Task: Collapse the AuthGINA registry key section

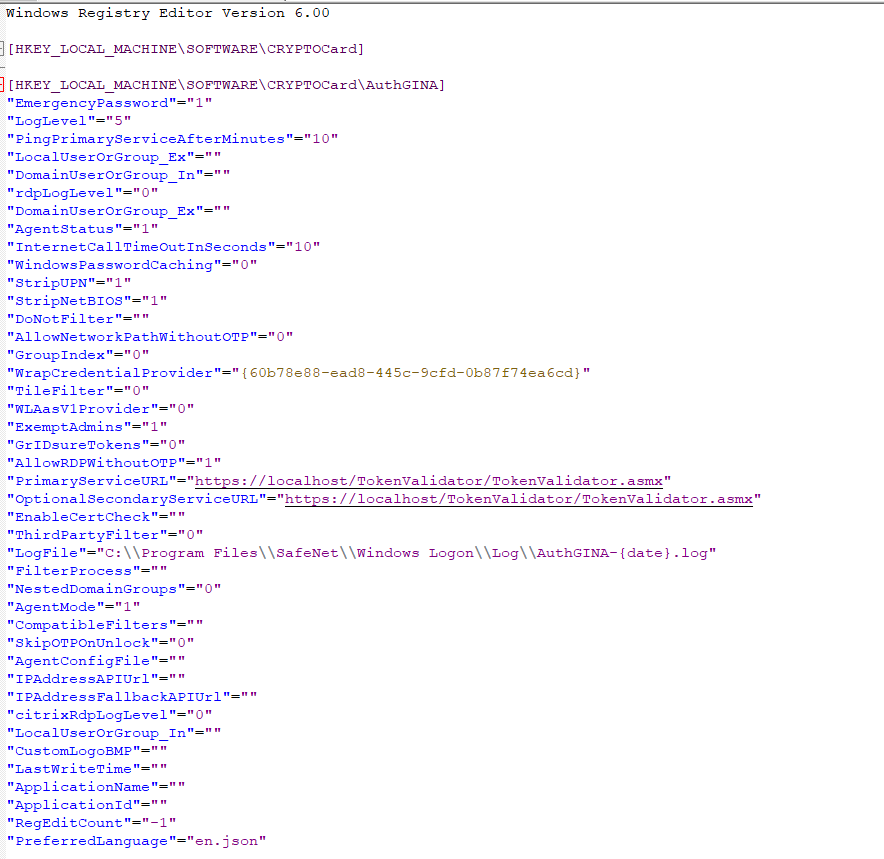Action: pyautogui.click(x=4, y=84)
